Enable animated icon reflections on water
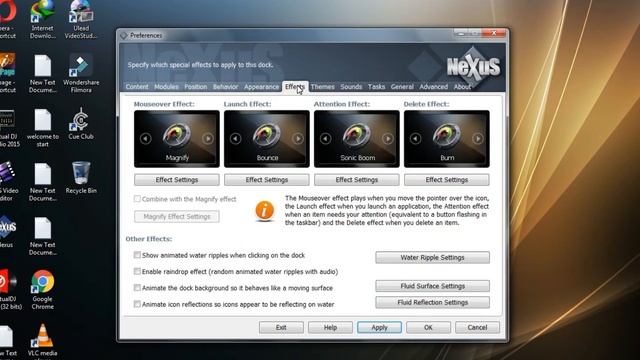The height and width of the screenshot is (360, 640). coord(137,304)
